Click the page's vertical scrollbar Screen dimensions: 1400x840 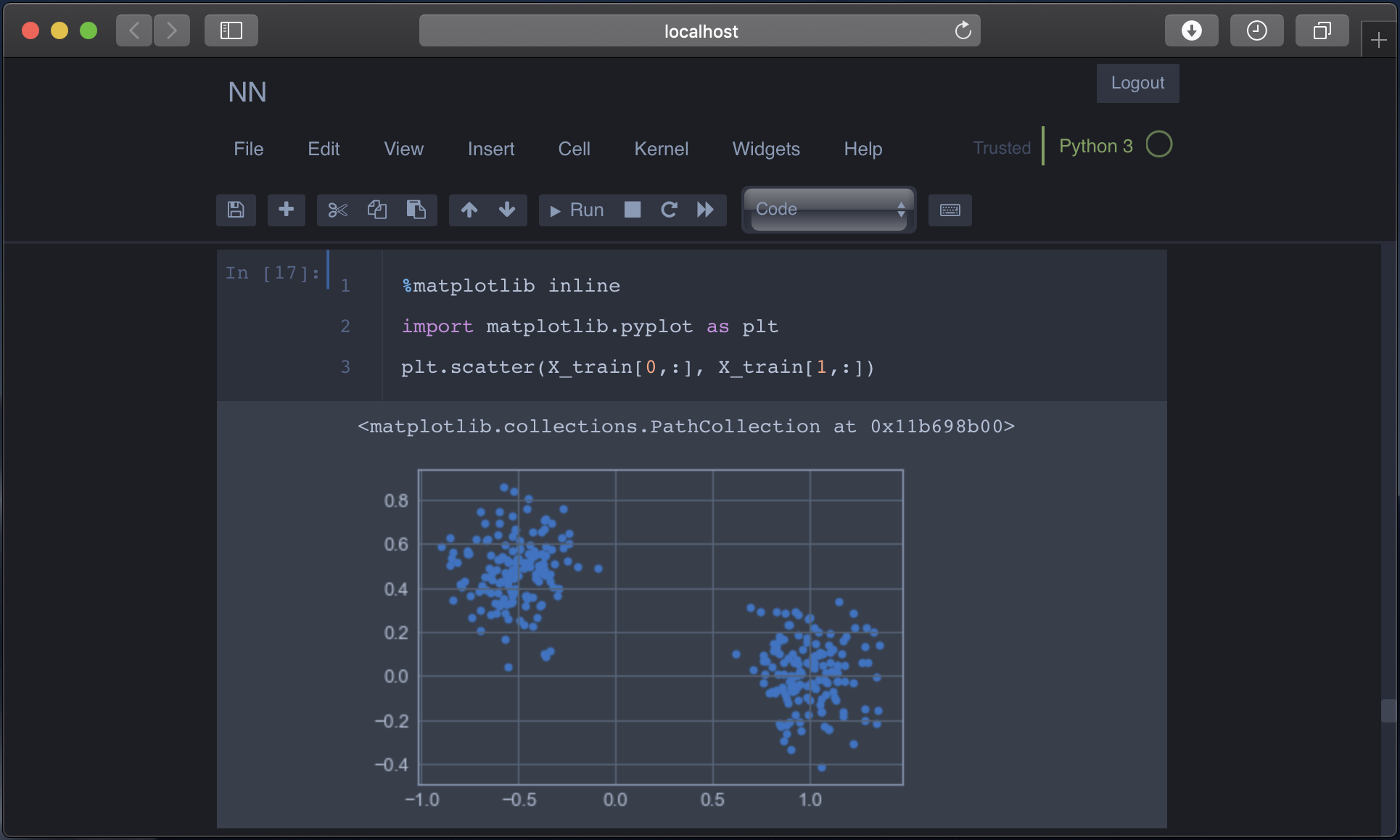click(1388, 710)
